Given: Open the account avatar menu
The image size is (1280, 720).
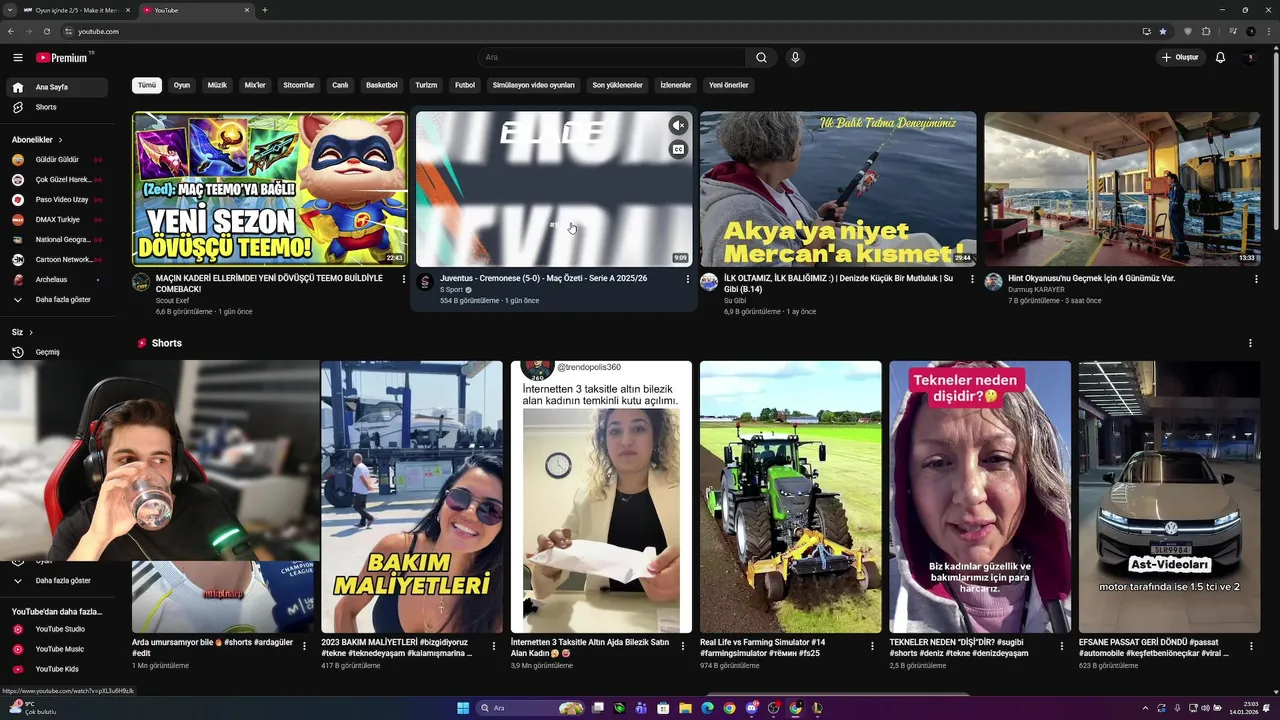Looking at the screenshot, I should 1250,58.
